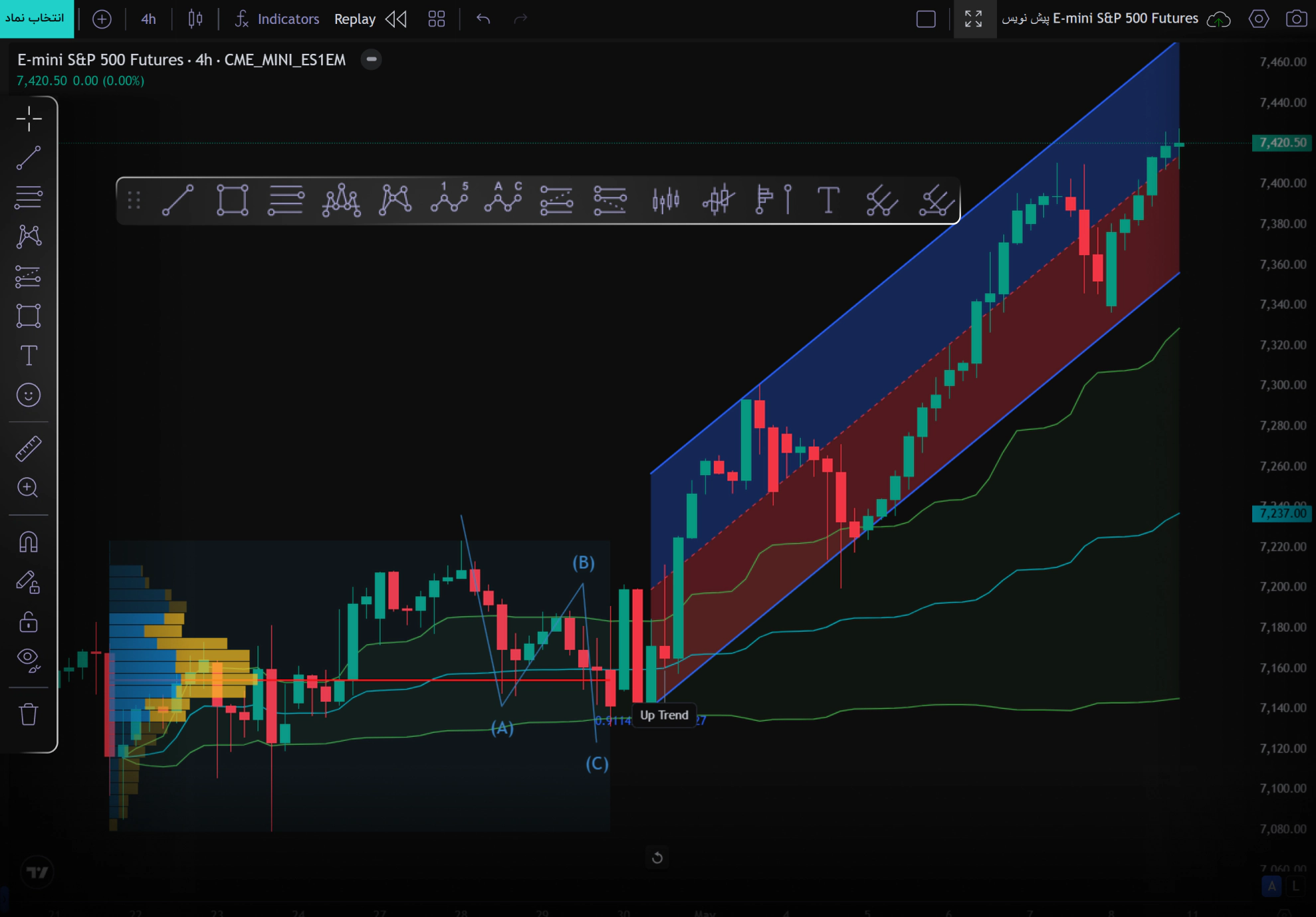The height and width of the screenshot is (917, 1316).
Task: Select the crosshair cursor in the left sidebar
Action: coord(29,119)
